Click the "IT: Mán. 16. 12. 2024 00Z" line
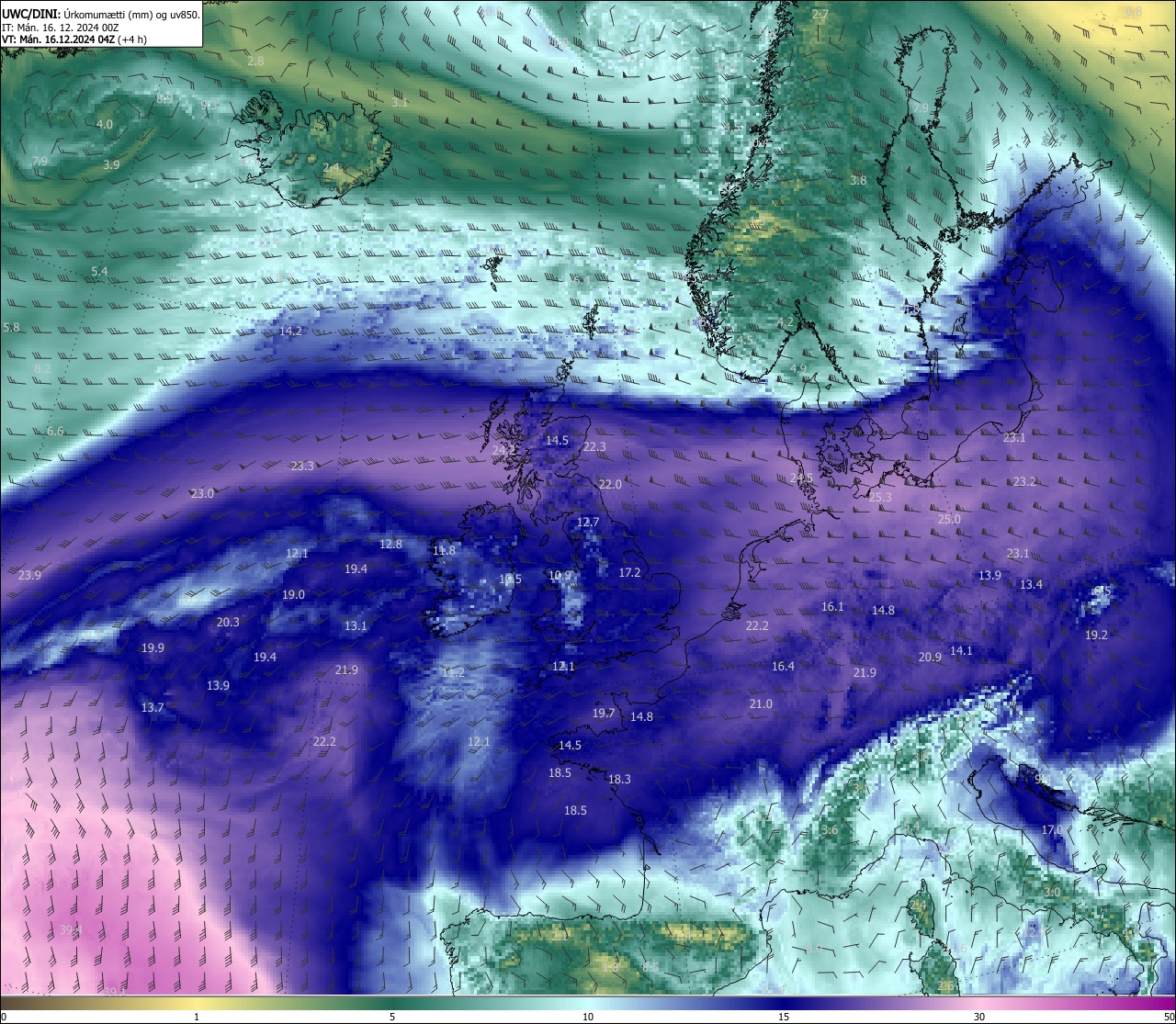The image size is (1176, 1024). coord(61,28)
